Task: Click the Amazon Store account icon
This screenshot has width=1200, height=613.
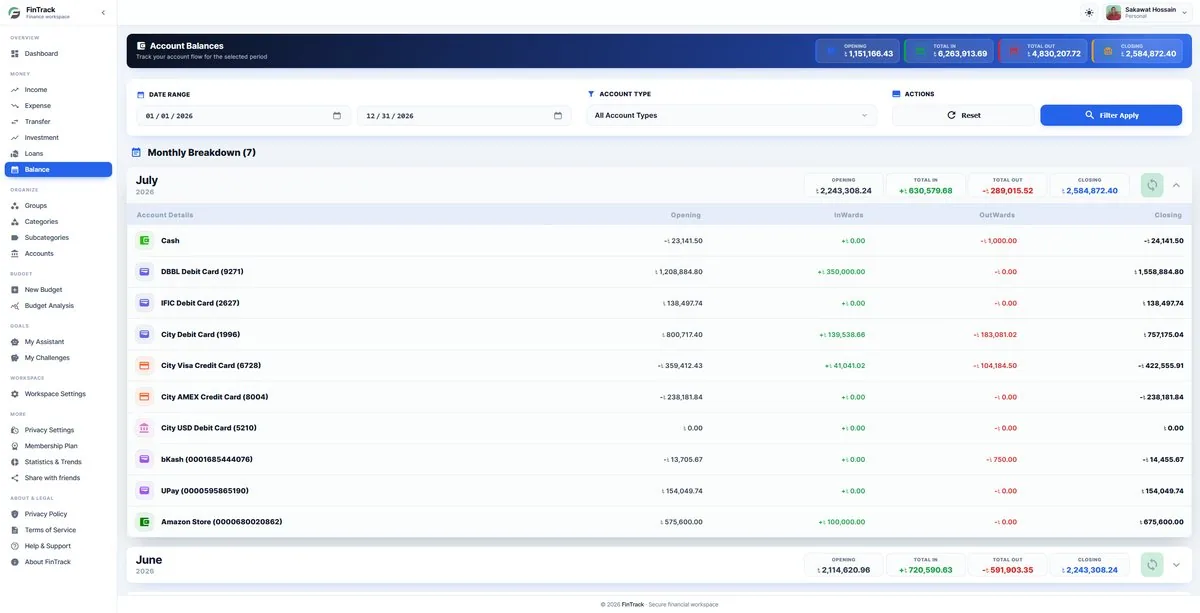Action: tap(145, 522)
